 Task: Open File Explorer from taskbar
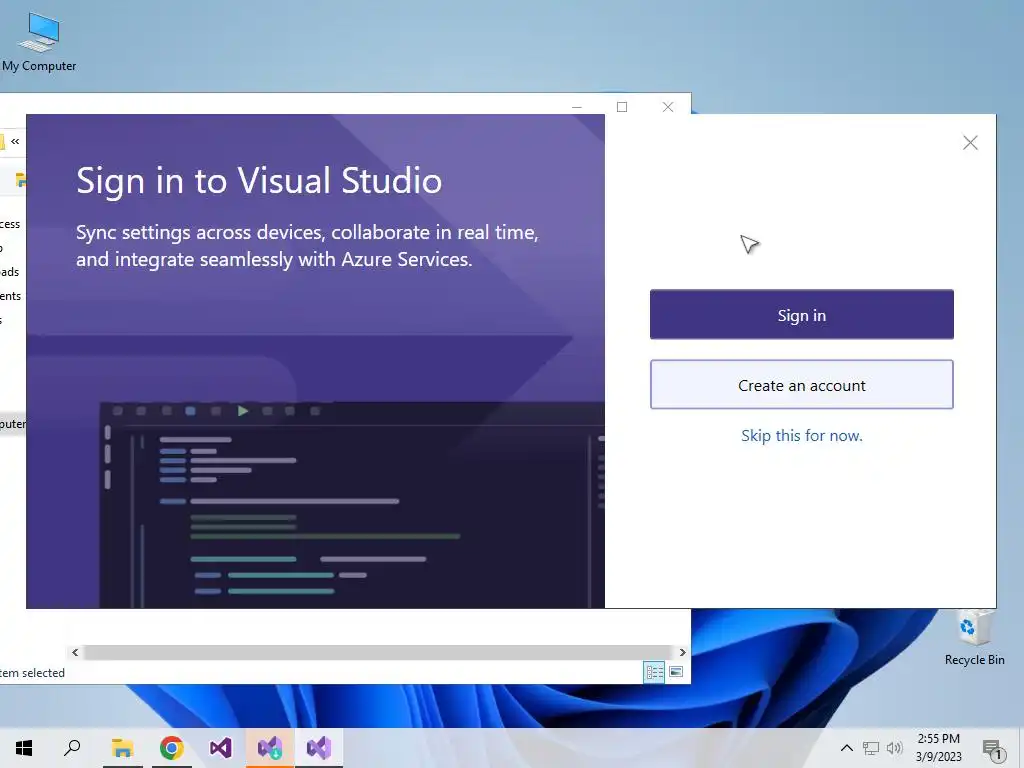[x=122, y=748]
